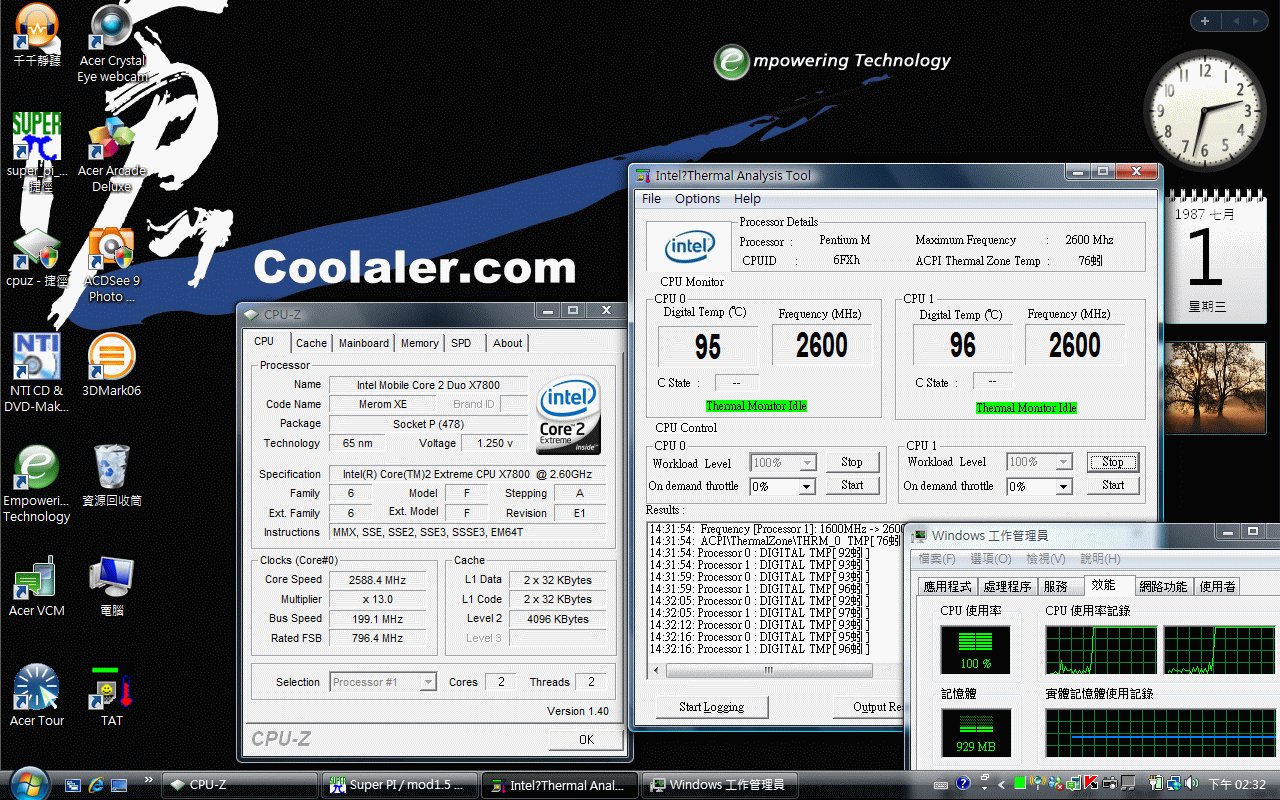Open CPU 0 Workload Level dropdown
Screen dimensions: 1280x800
[806, 463]
